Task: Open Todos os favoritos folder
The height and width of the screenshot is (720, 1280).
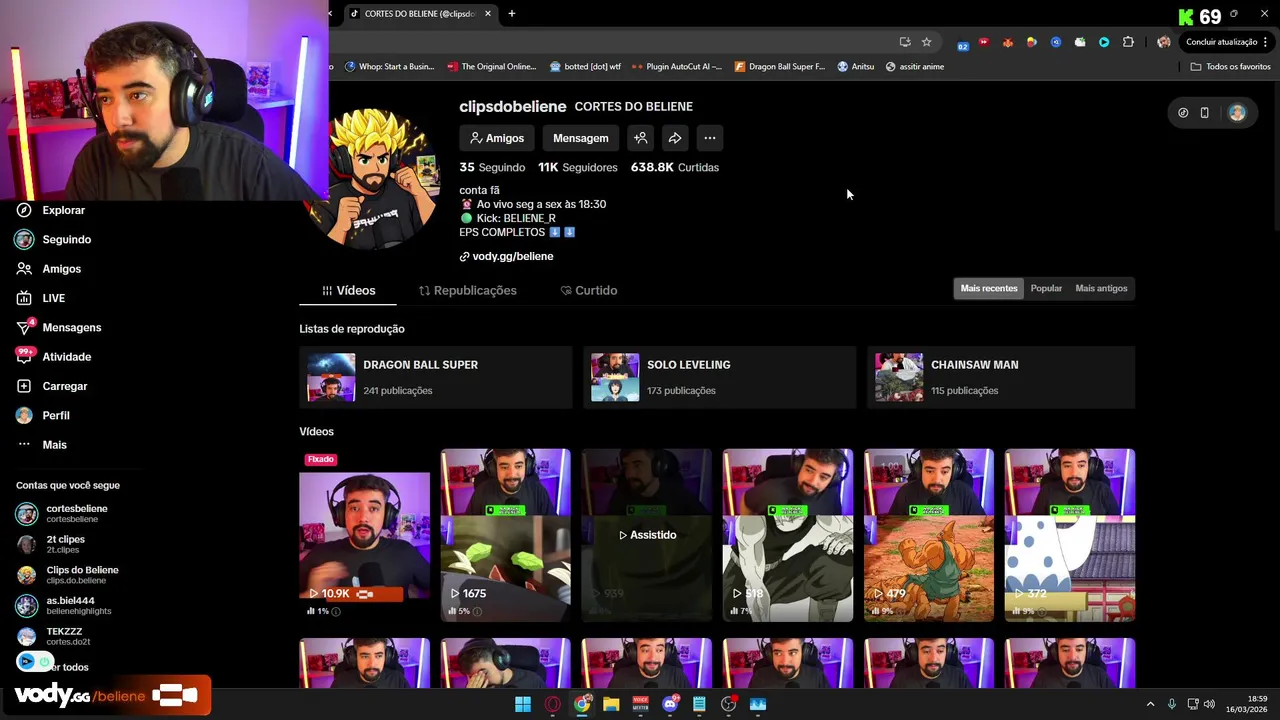Action: click(1230, 67)
